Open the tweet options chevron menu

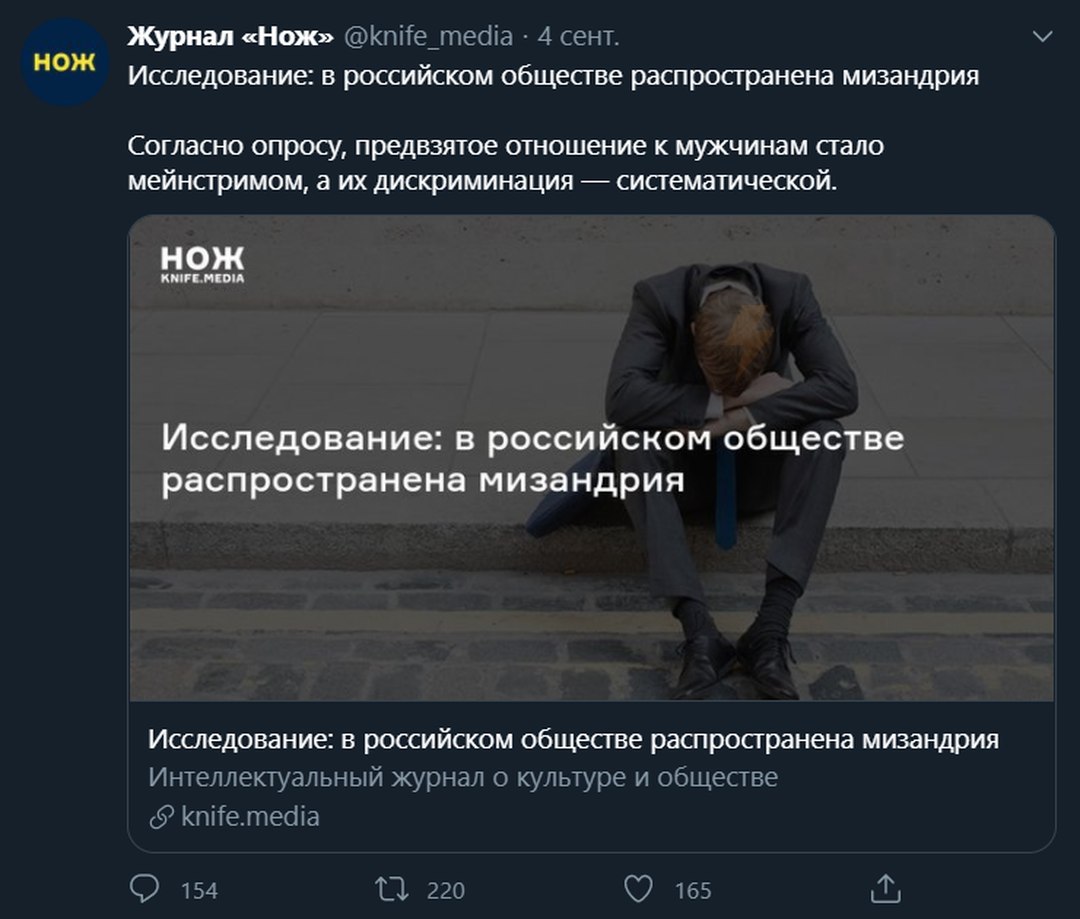point(1043,36)
